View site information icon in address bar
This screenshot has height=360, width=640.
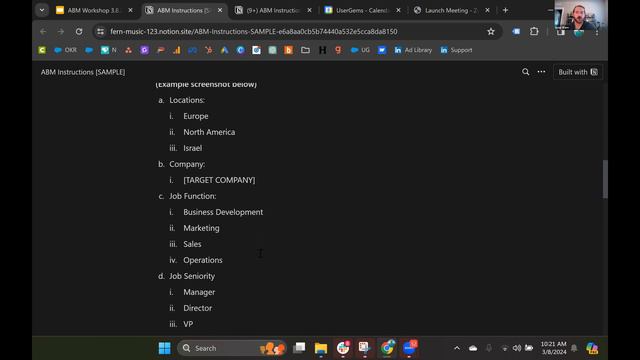[100, 31]
